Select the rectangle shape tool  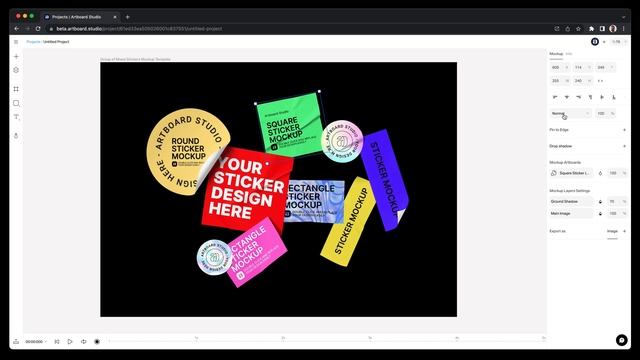16,103
